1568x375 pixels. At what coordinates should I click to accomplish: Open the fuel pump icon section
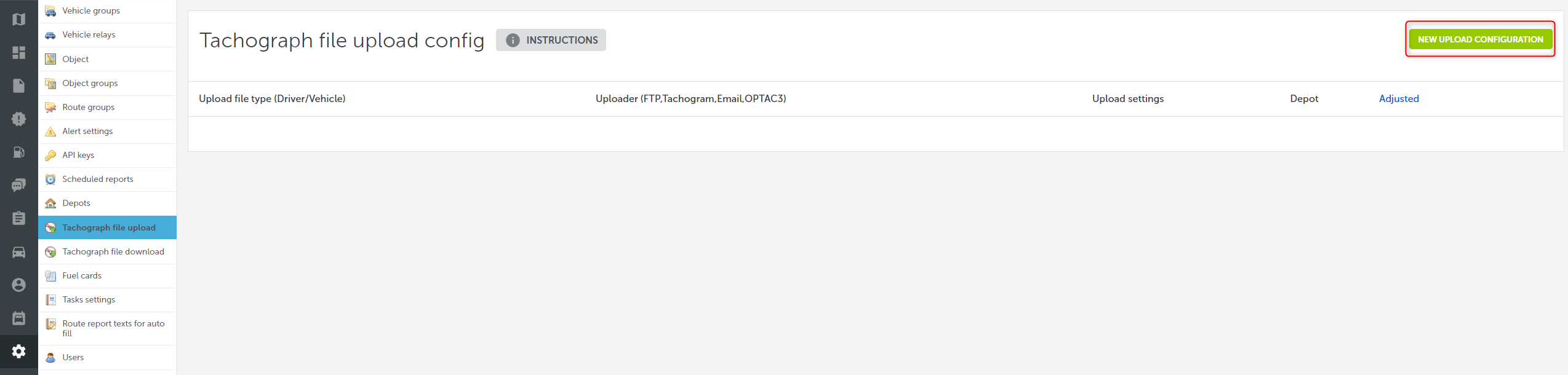point(19,152)
